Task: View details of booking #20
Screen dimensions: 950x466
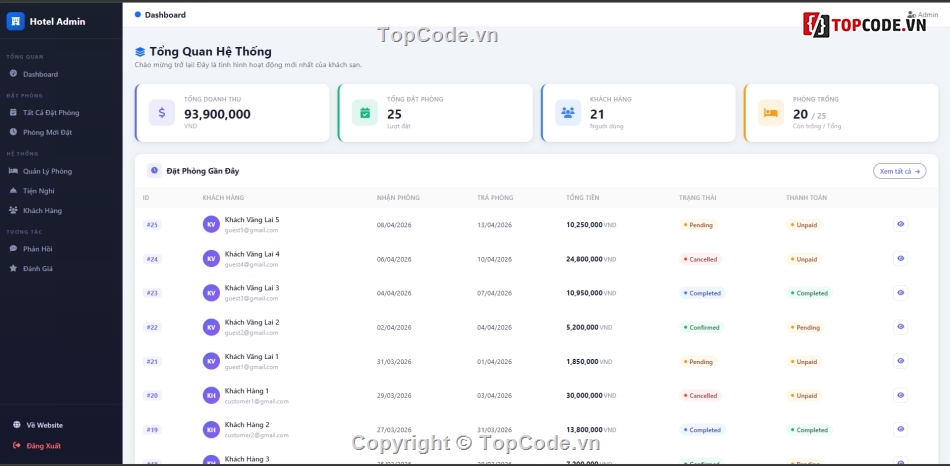Action: pyautogui.click(x=900, y=396)
